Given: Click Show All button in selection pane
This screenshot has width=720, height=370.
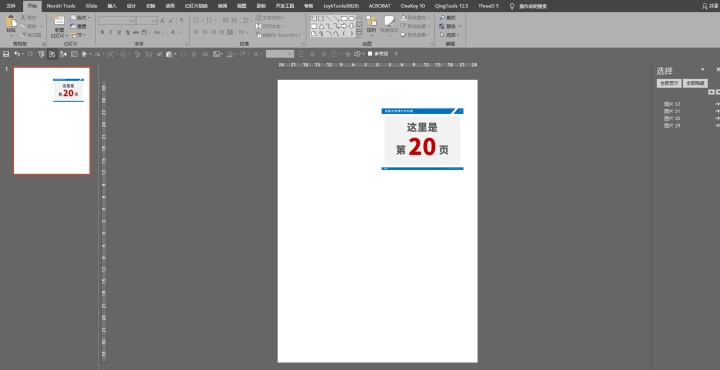Looking at the screenshot, I should (669, 83).
